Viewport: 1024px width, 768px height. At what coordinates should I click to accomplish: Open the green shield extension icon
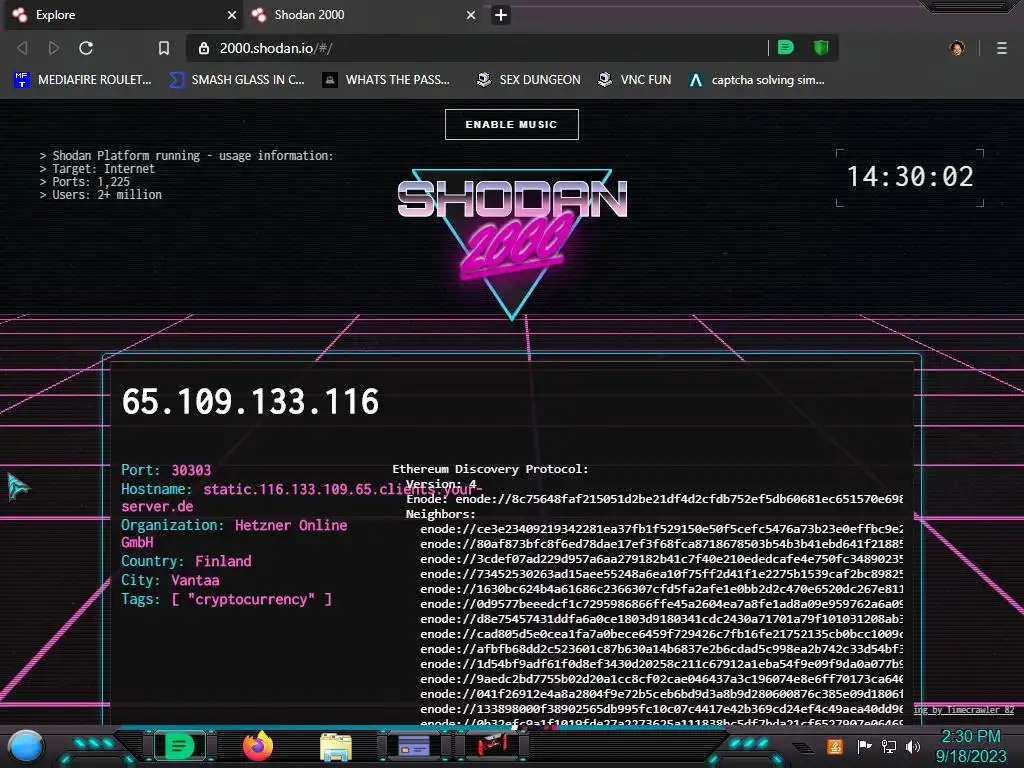coord(821,48)
